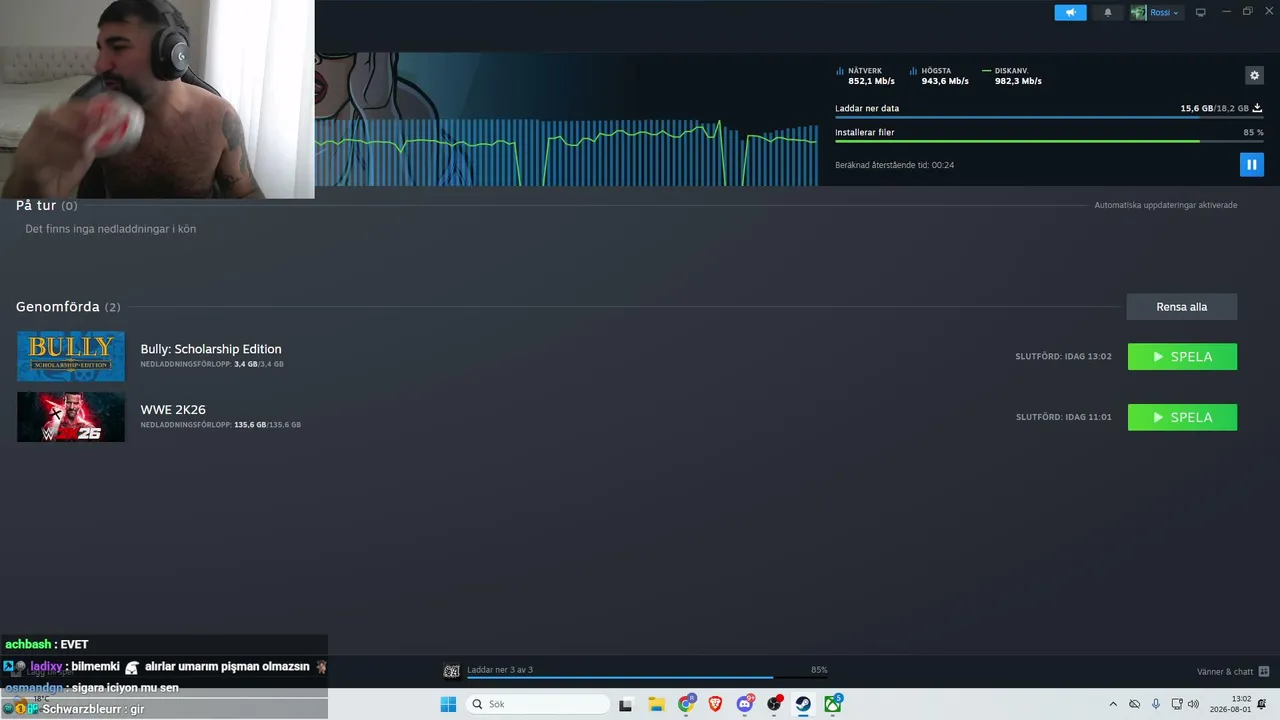The image size is (1280, 720).
Task: Click the taskbar Sök search box
Action: tap(538, 704)
